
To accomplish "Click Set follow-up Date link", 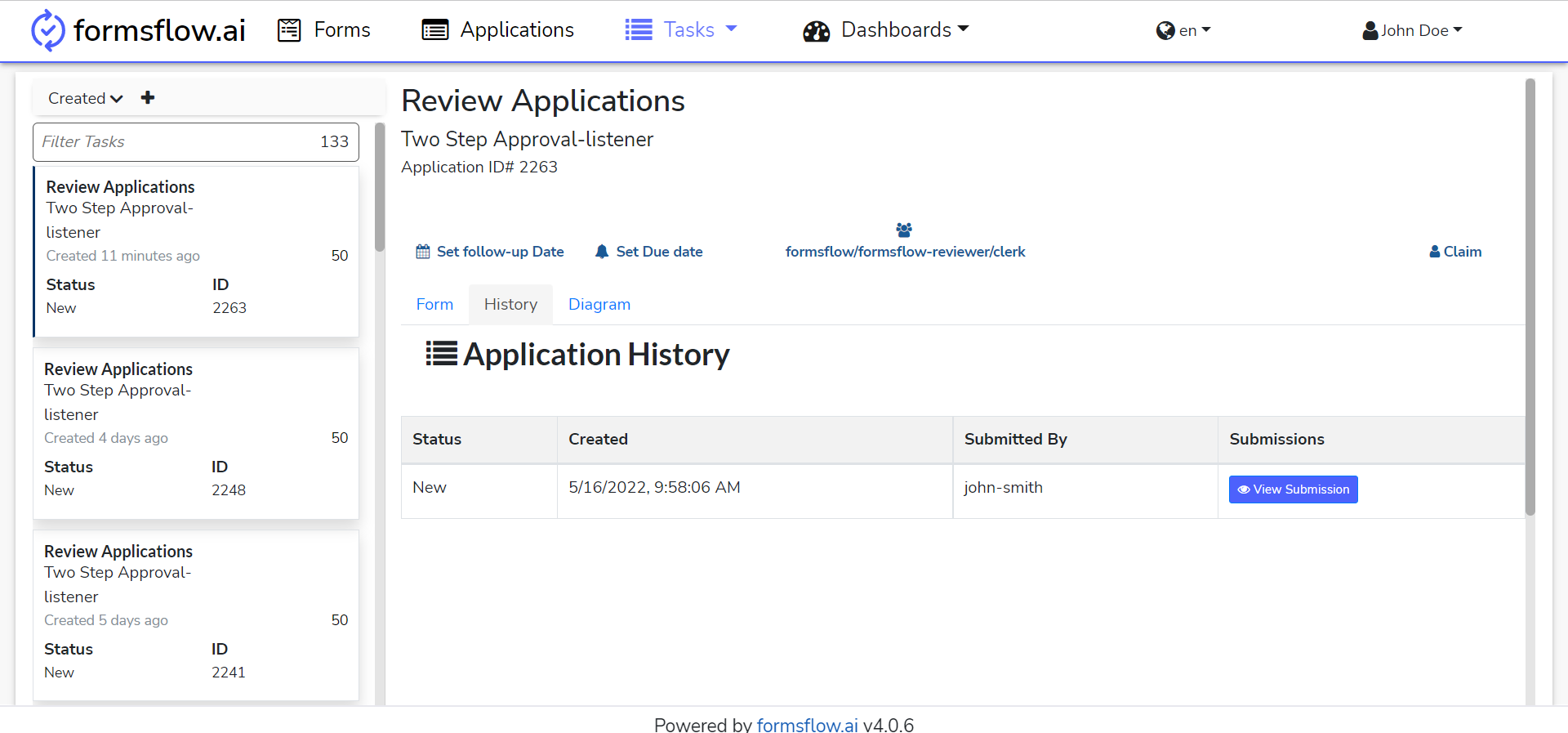I will 490,252.
